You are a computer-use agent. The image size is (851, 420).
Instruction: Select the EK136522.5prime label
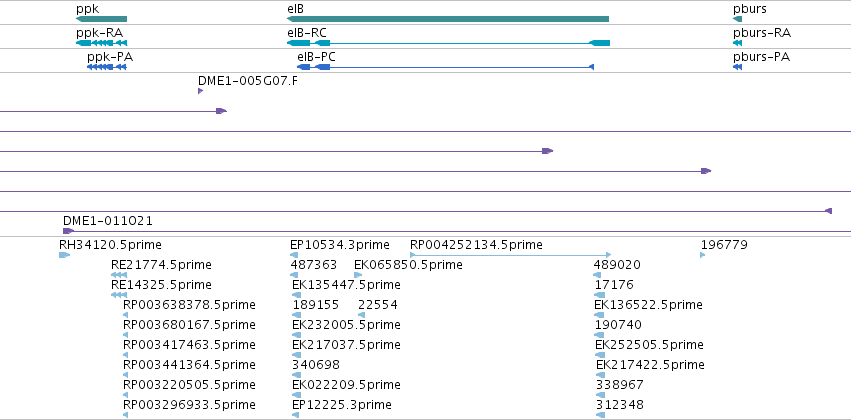pos(649,305)
